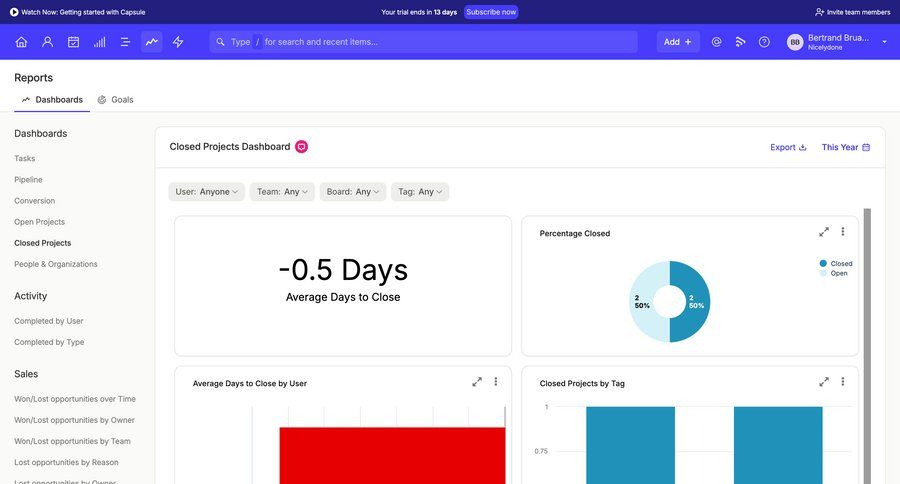Open the Workflow automation lightning icon
This screenshot has width=900, height=484.
[178, 42]
